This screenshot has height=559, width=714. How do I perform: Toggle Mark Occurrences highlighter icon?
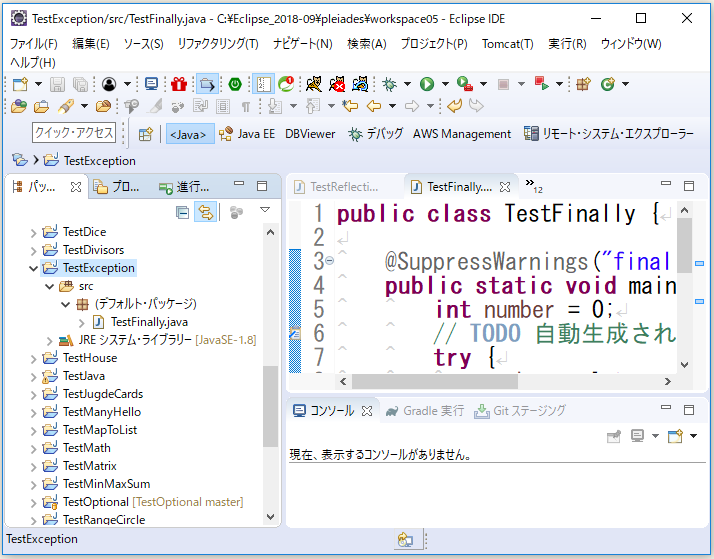tap(155, 107)
